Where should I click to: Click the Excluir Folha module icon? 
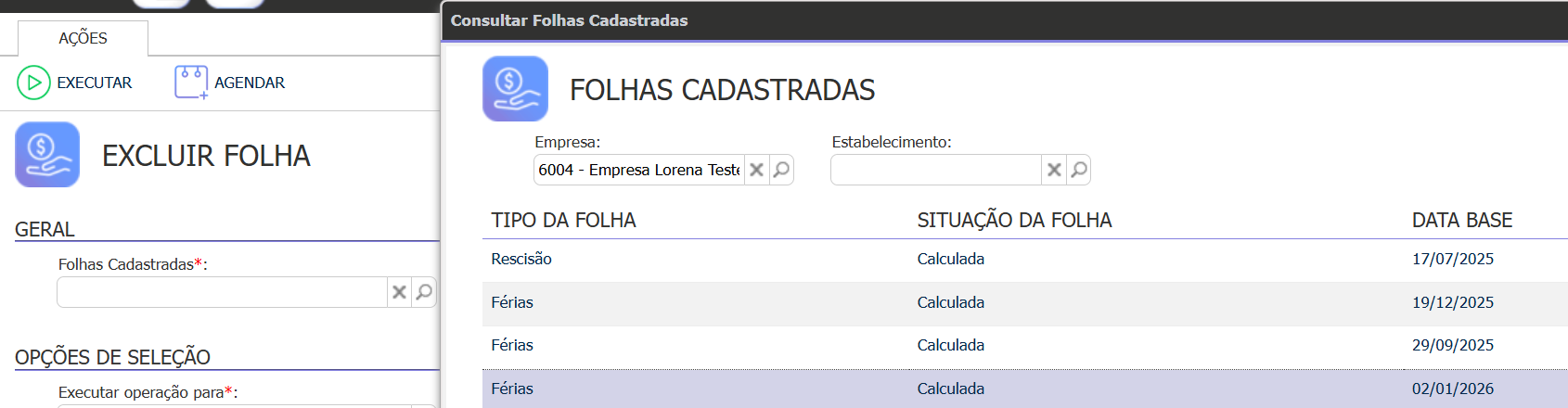[47, 155]
